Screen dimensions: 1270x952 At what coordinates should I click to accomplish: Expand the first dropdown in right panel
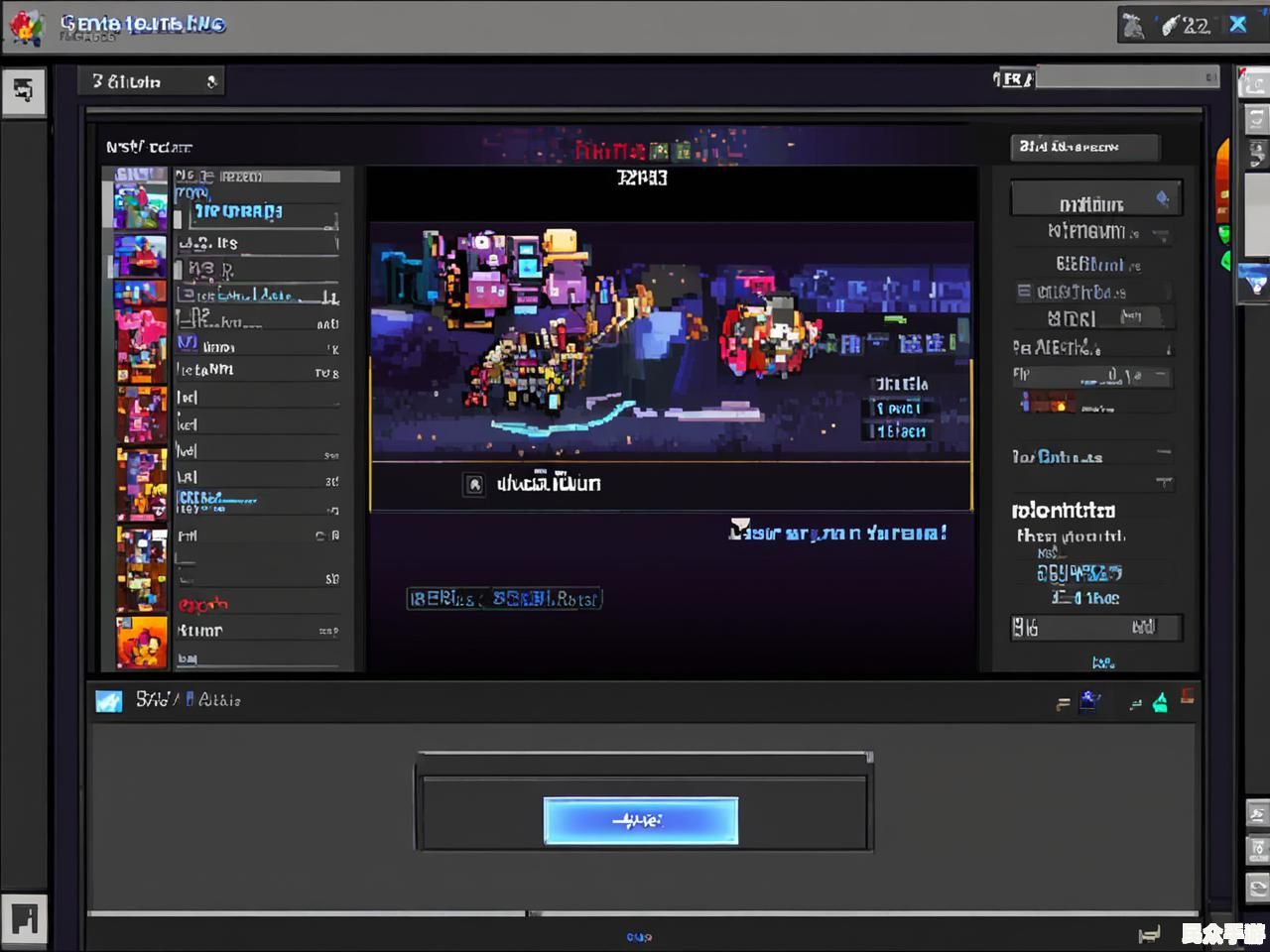coord(1095,199)
